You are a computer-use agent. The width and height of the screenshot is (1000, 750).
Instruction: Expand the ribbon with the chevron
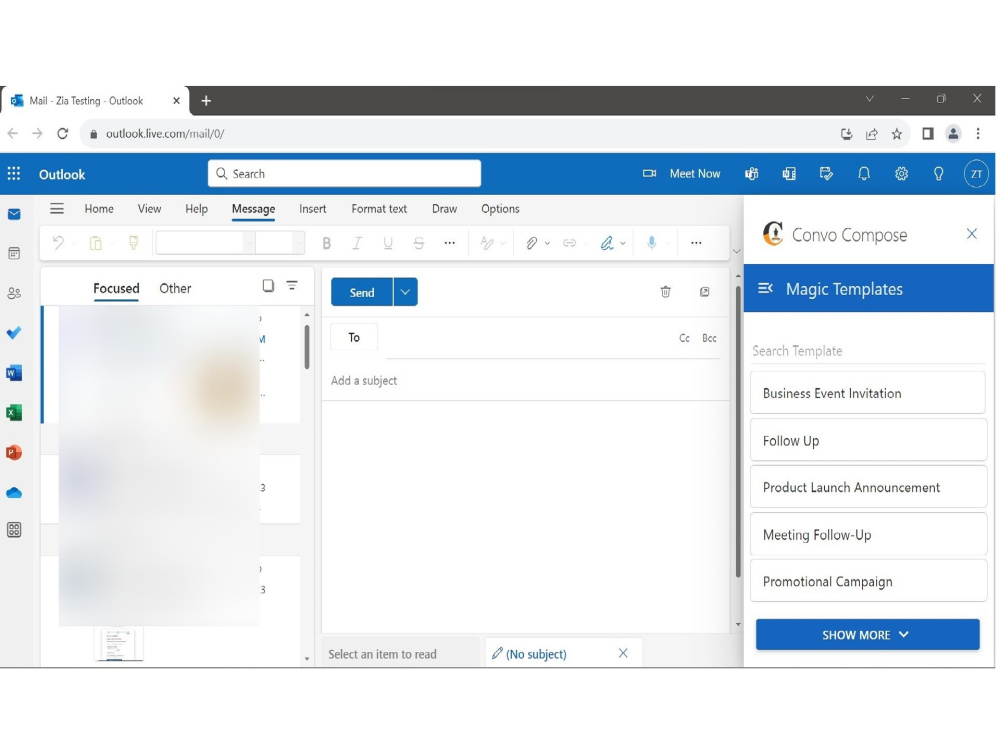tap(737, 251)
